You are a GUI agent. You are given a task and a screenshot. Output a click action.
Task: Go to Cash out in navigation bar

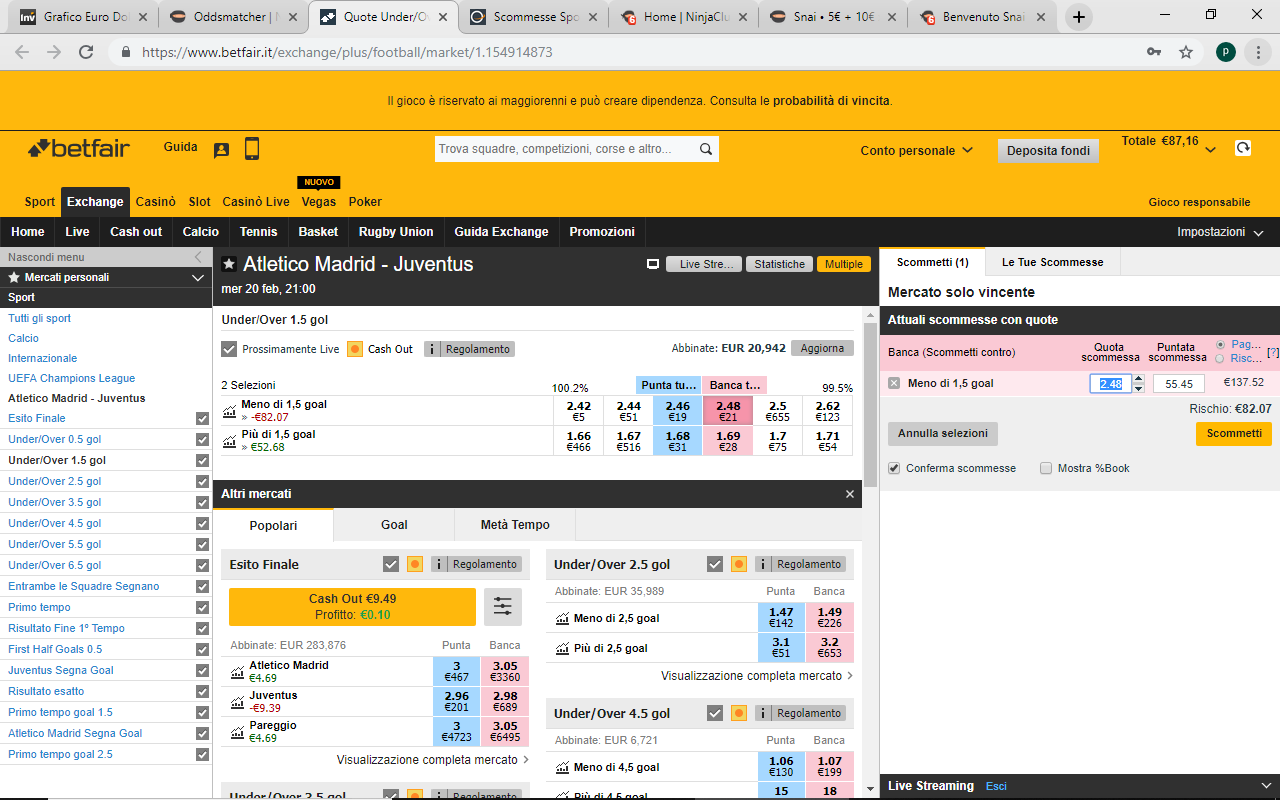pos(136,232)
